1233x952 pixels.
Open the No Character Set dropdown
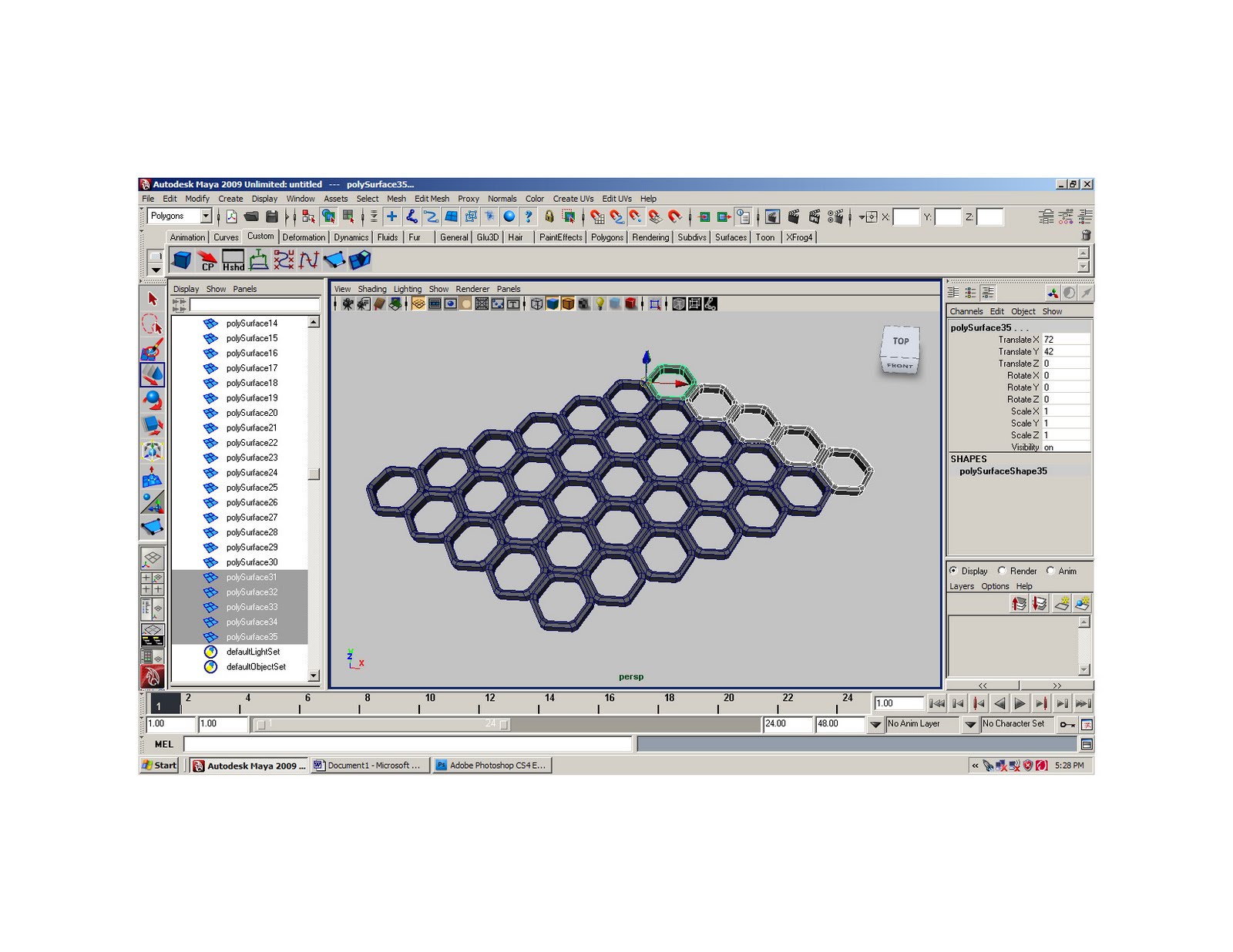pos(970,724)
